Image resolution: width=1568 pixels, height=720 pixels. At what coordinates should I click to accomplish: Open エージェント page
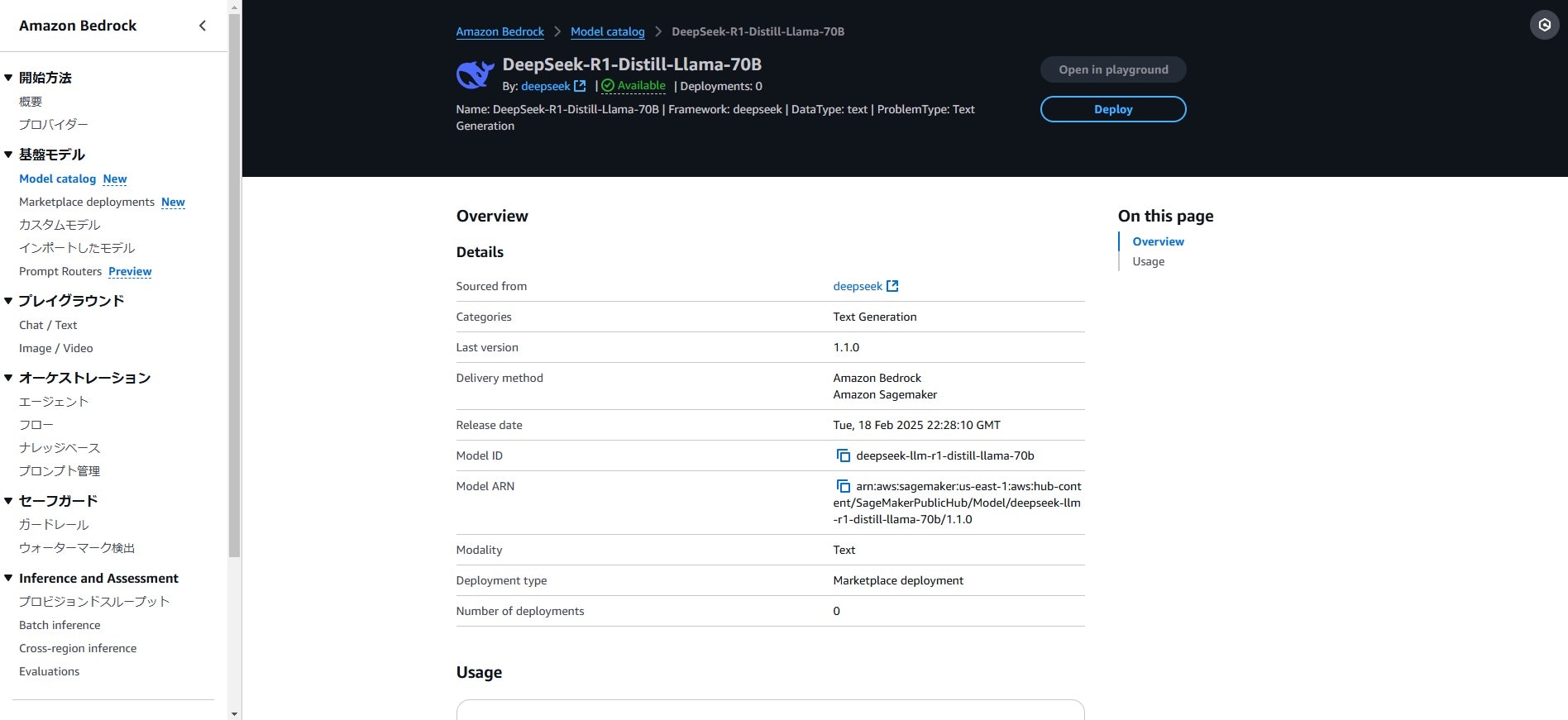click(54, 402)
